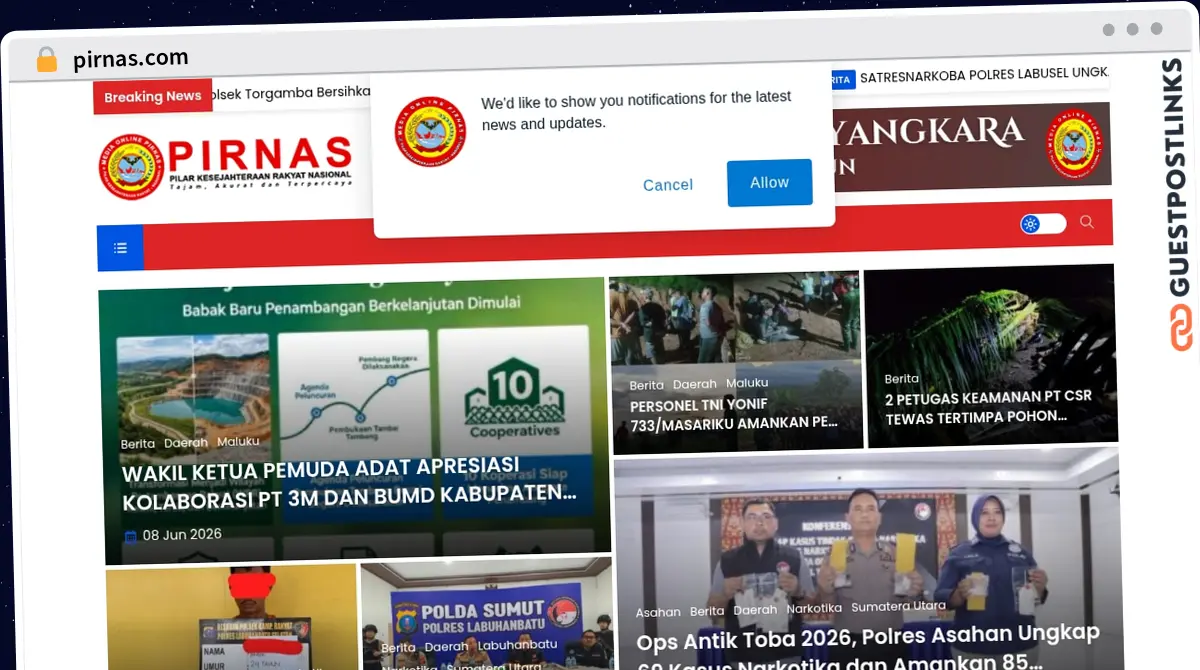Open article Ops Antik Toba 2026
Viewport: 1200px width, 670px height.
(x=868, y=649)
